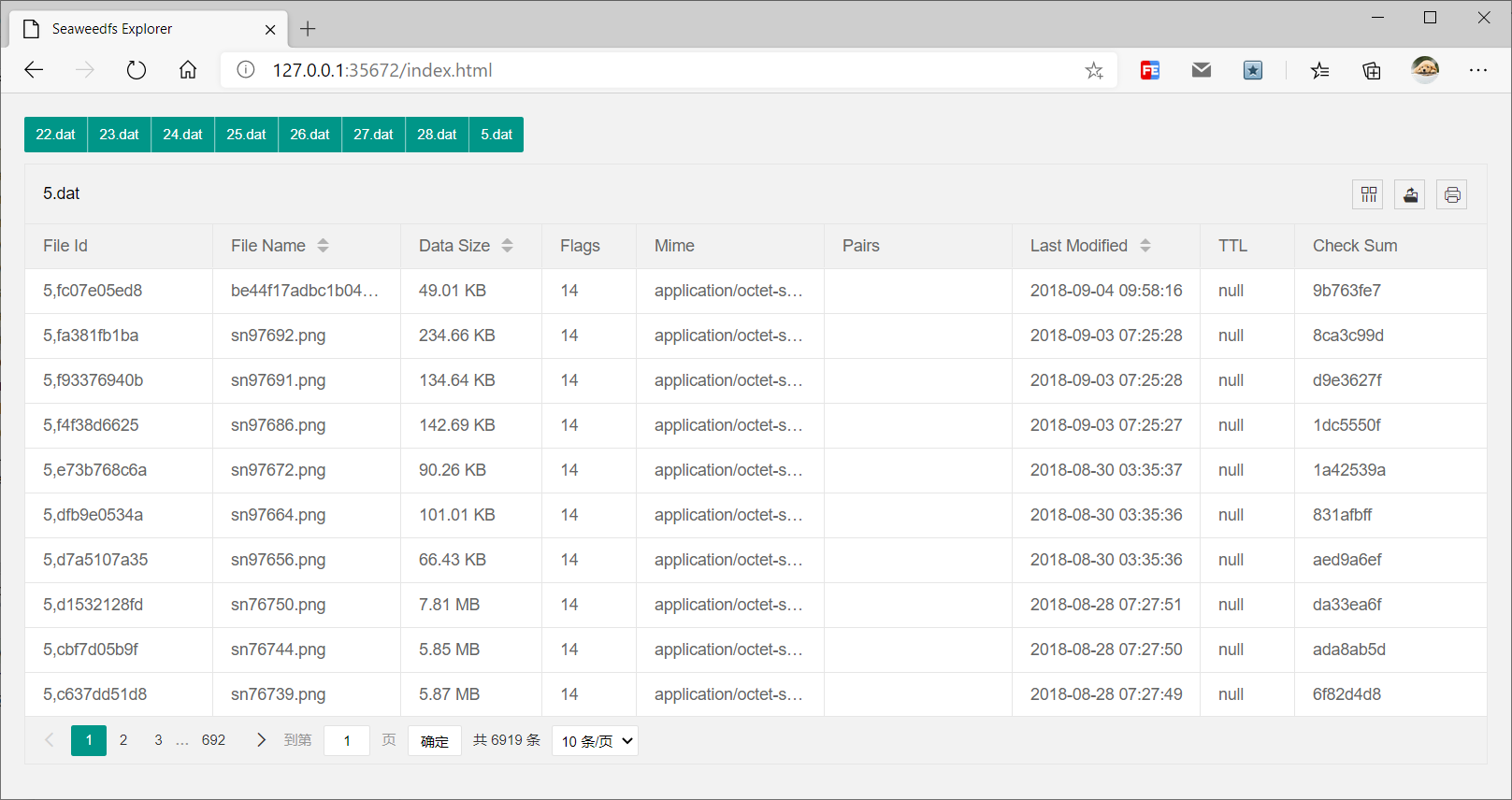Click file name sn97672.png
Image resolution: width=1512 pixels, height=800 pixels.
tap(279, 470)
